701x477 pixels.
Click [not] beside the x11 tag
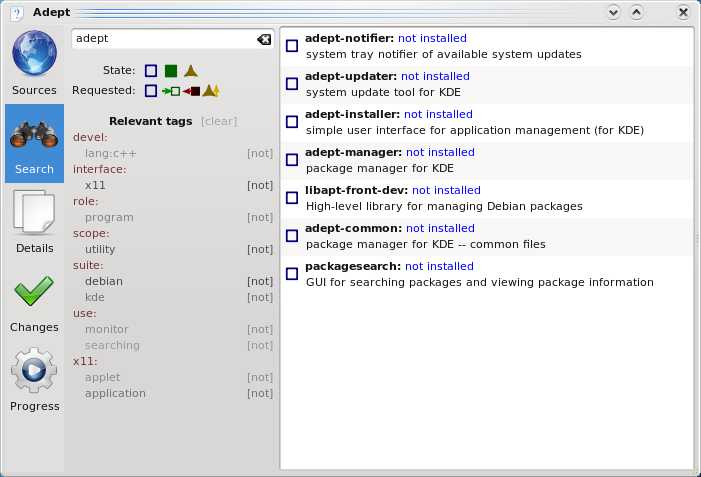[x=260, y=185]
